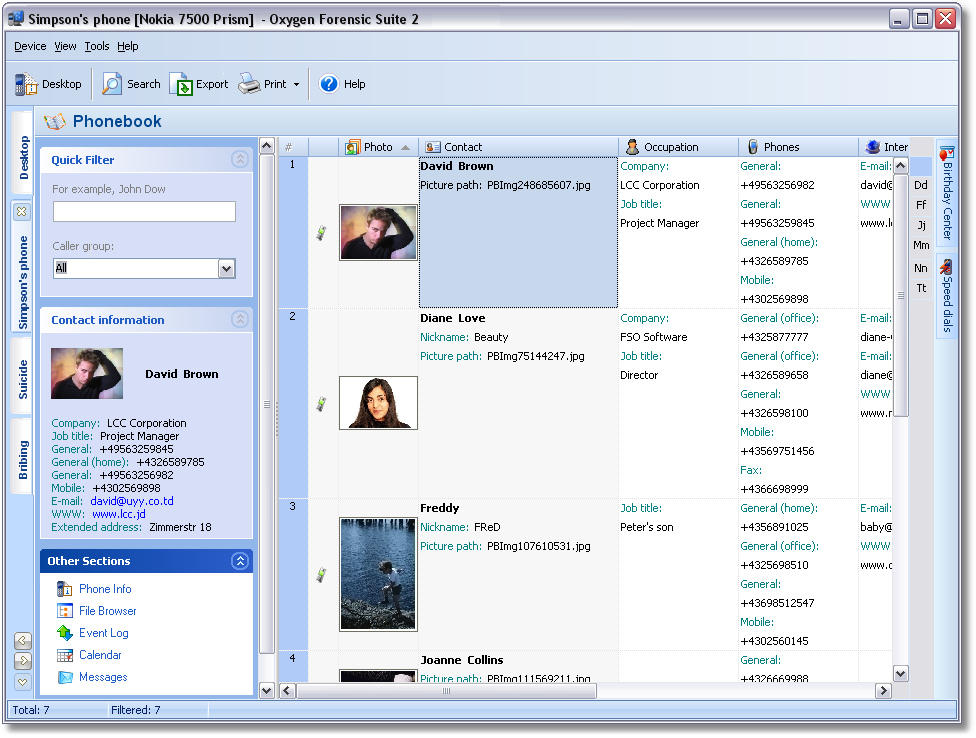Jump to the Jj alphabet index
Screen dimensions: 976x738
[921, 225]
